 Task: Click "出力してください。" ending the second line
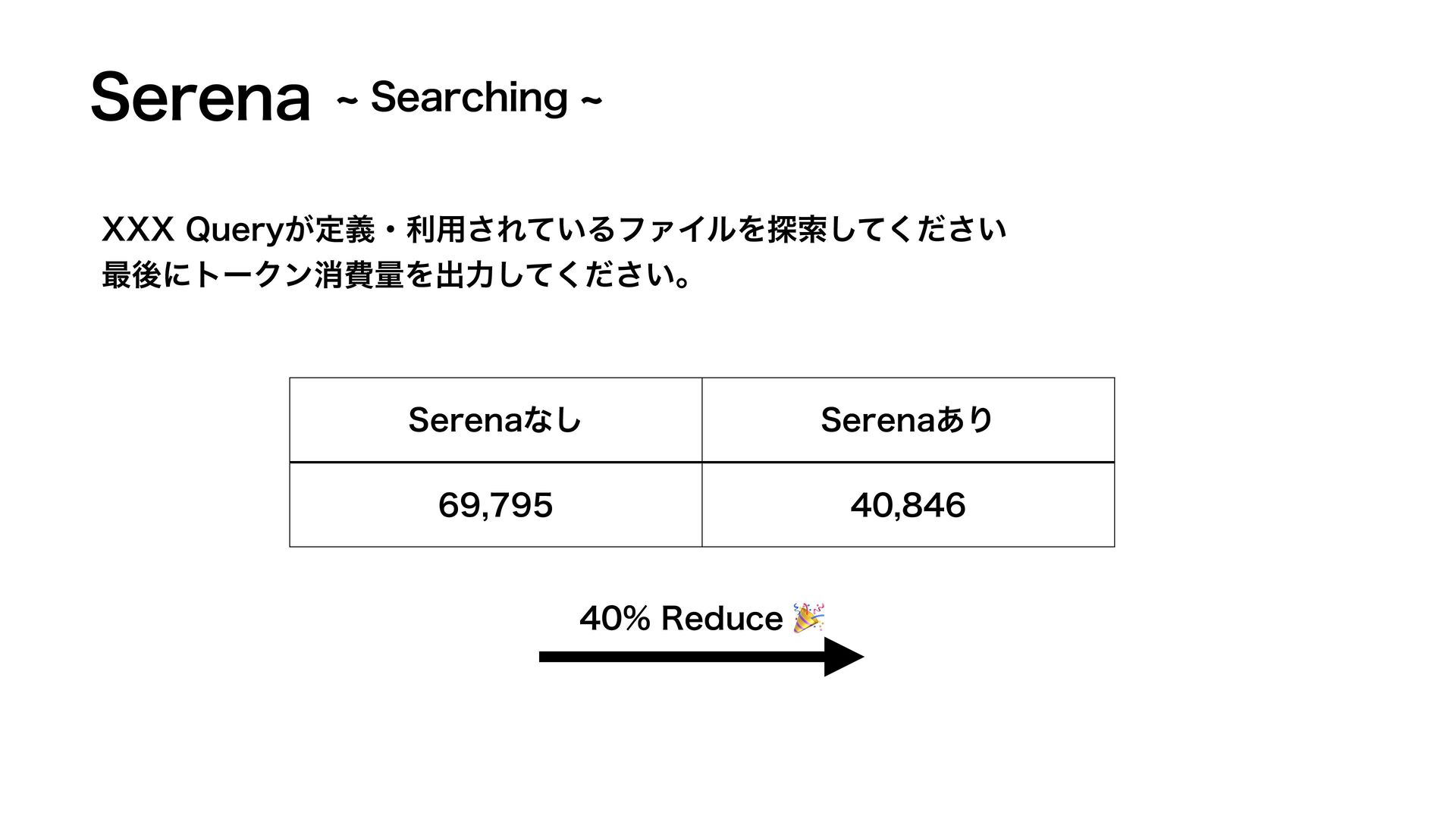(x=563, y=276)
